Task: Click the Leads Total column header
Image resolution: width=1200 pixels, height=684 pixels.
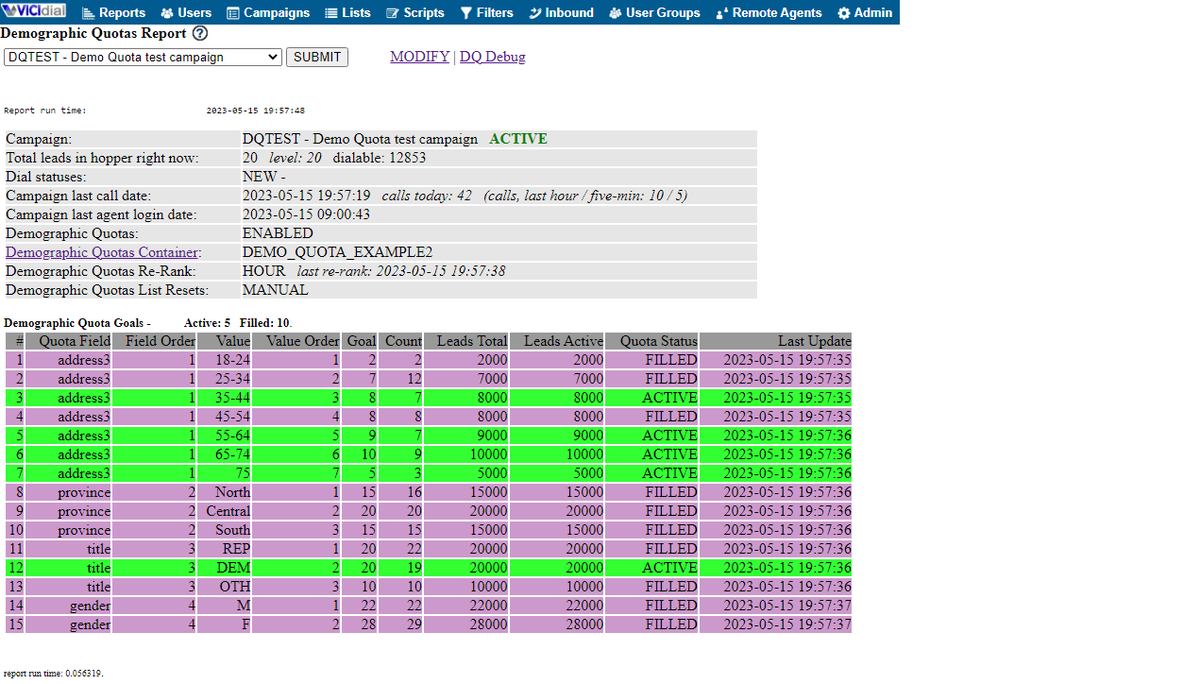Action: [x=466, y=341]
